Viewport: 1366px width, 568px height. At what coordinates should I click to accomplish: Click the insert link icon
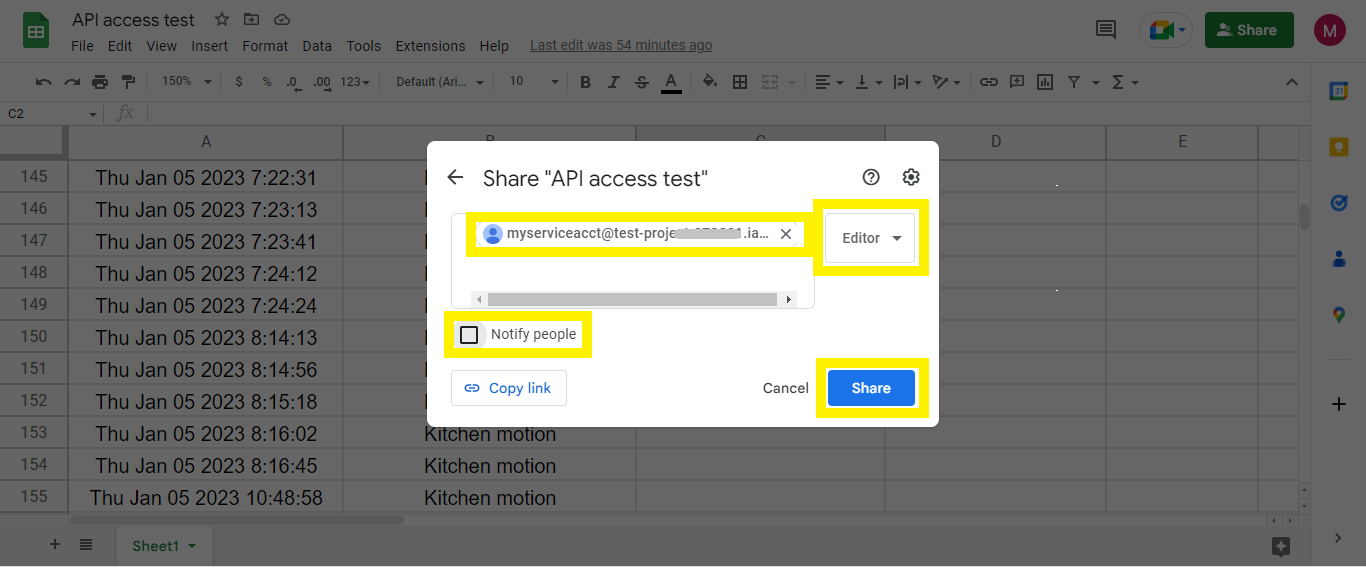[988, 82]
